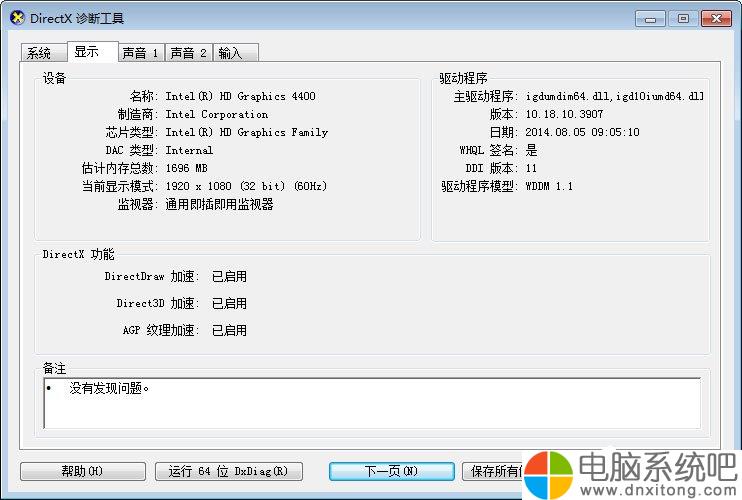This screenshot has height=500, width=742.
Task: Click the window title DirectX 诊断工具
Action: tap(77, 18)
